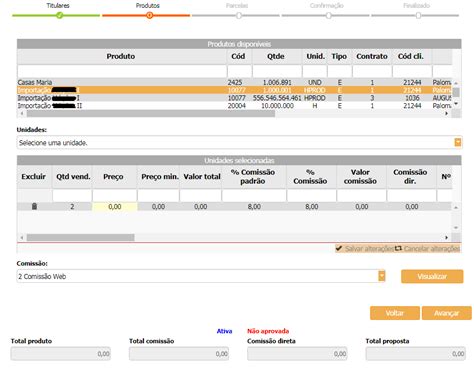Image resolution: width=474 pixels, height=371 pixels.
Task: Sort by Qtd vend. column header
Action: [x=73, y=177]
